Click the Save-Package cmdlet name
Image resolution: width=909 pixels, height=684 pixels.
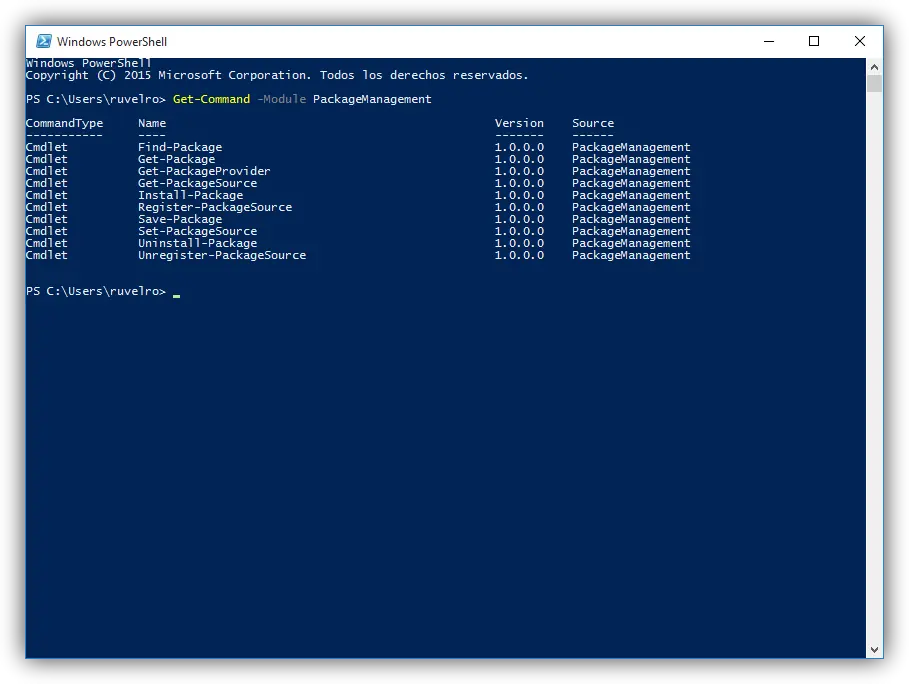180,219
